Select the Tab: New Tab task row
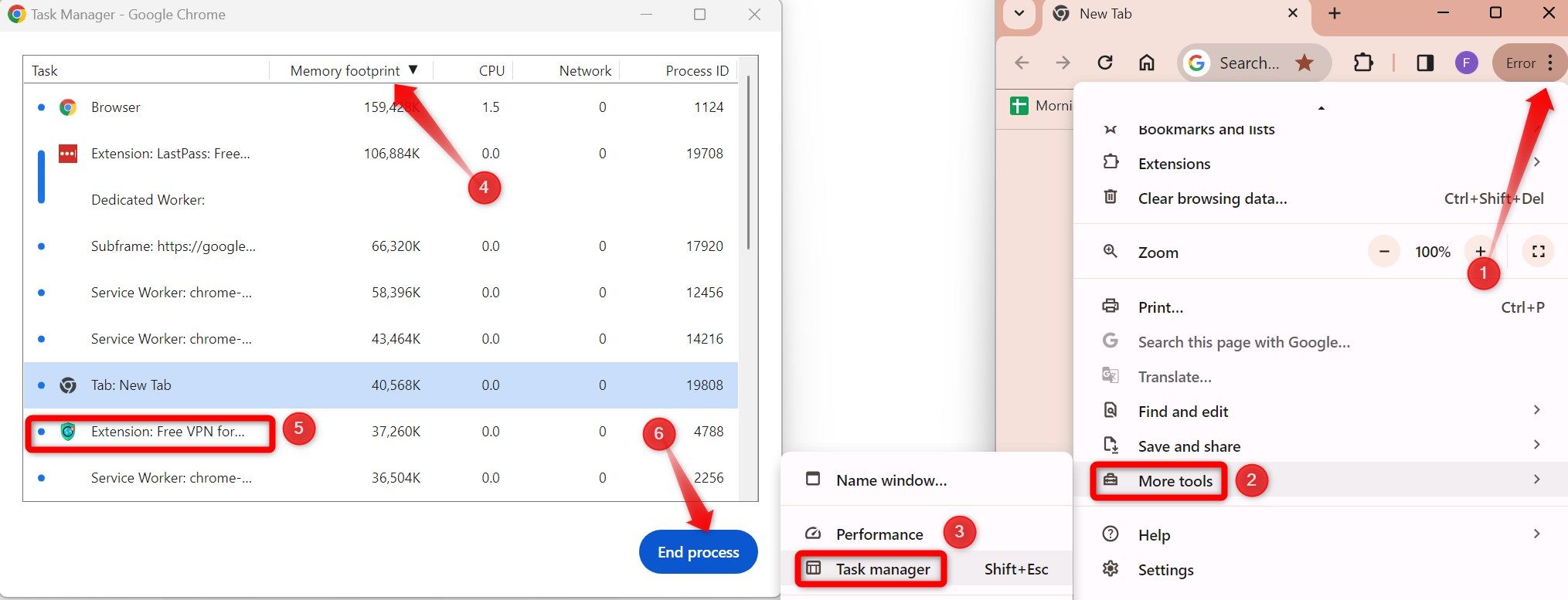1568x600 pixels. pyautogui.click(x=381, y=385)
